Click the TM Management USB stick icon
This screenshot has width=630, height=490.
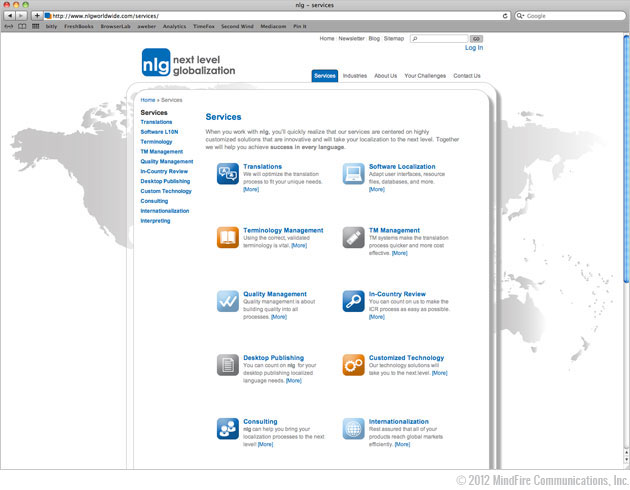pos(354,237)
